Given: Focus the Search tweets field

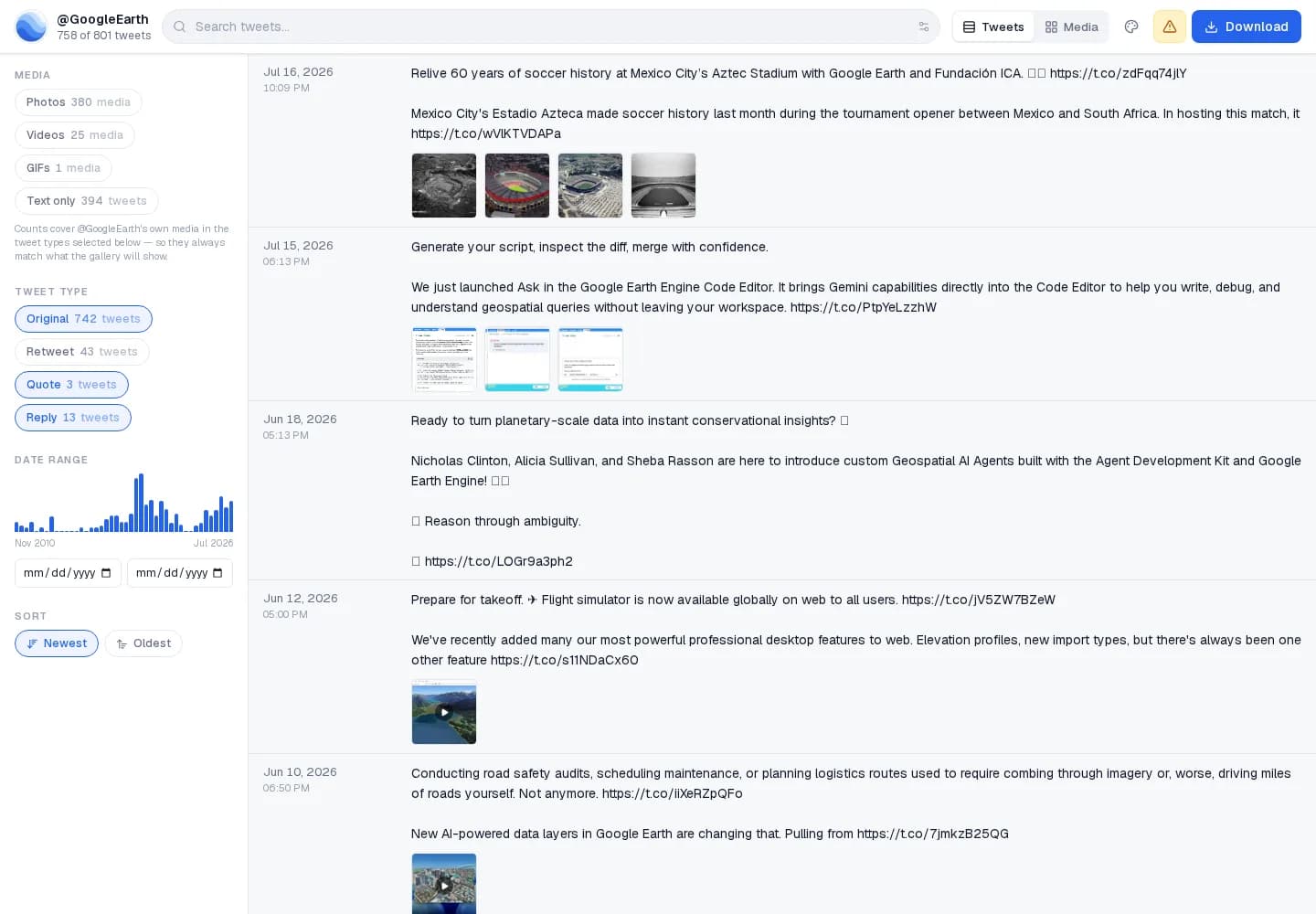Looking at the screenshot, I should tap(551, 27).
